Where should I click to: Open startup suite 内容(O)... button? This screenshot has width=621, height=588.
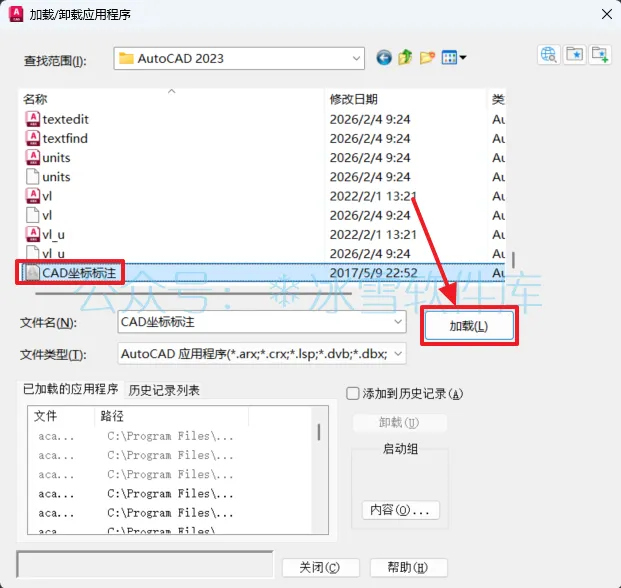click(x=400, y=510)
